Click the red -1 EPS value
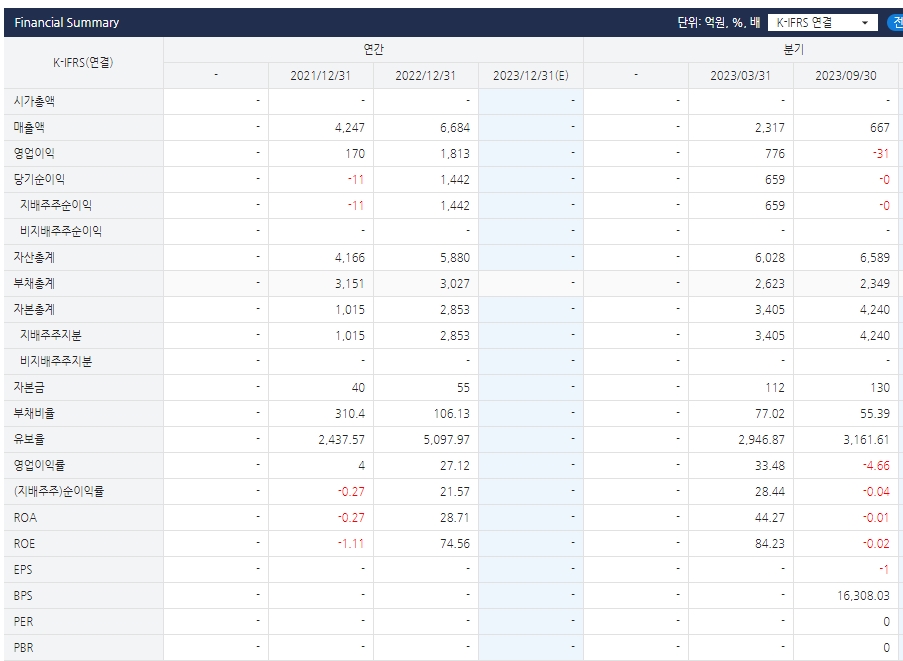The image size is (903, 661). click(x=885, y=569)
